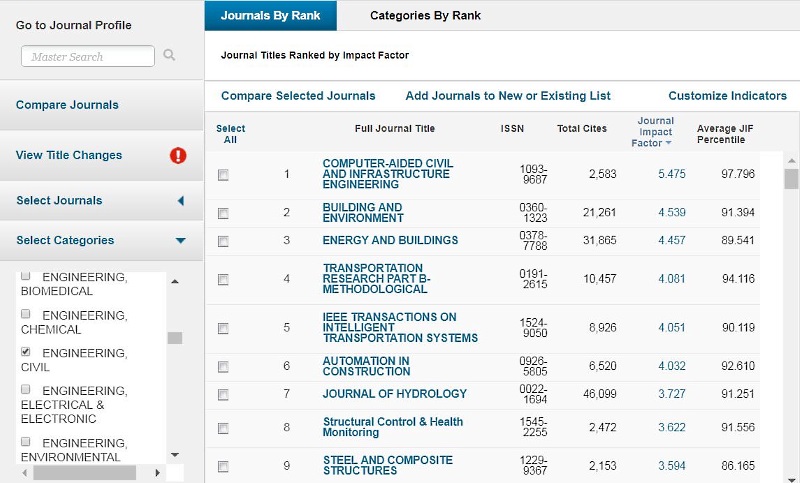This screenshot has height=483, width=800.
Task: Select checkbox for Computer-Aided Civil journal
Action: (223, 175)
